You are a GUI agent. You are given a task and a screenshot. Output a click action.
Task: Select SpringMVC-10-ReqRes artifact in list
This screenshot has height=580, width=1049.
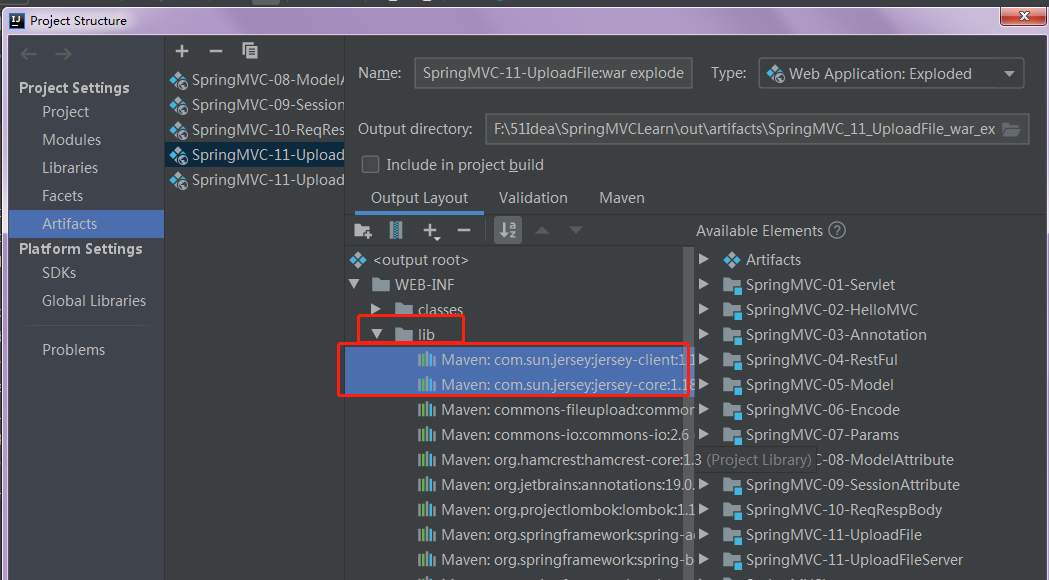(257, 130)
